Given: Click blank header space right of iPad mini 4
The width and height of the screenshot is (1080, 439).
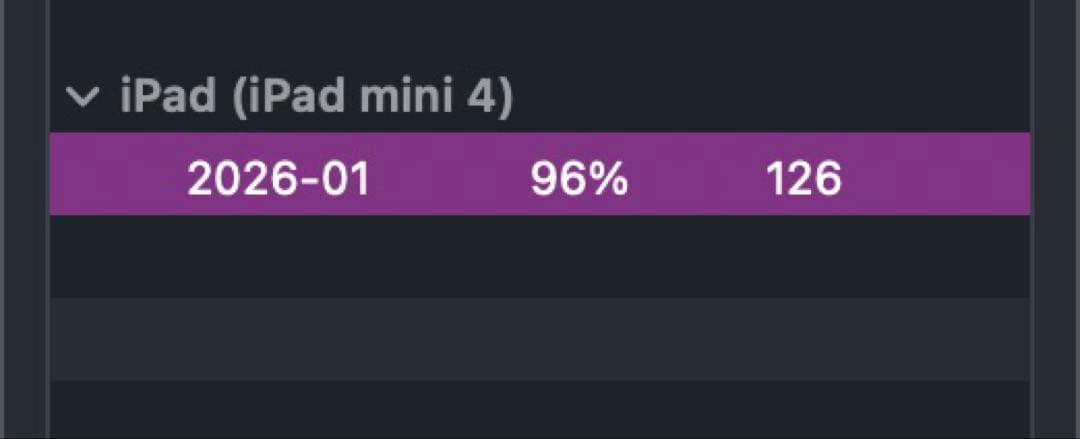Looking at the screenshot, I should point(770,97).
